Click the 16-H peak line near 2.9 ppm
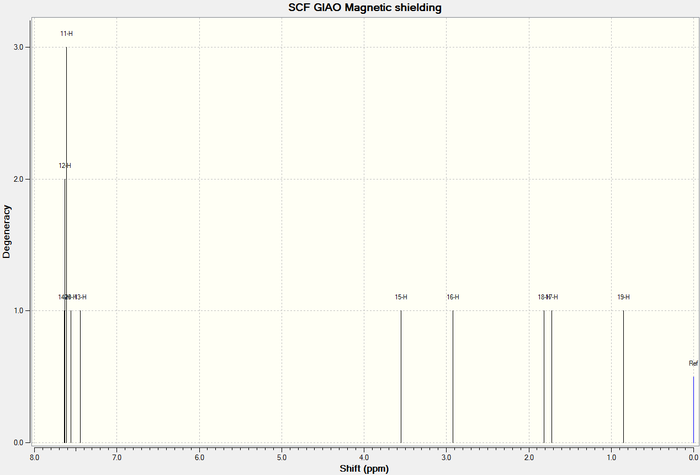This screenshot has height=475, width=700. [x=453, y=376]
